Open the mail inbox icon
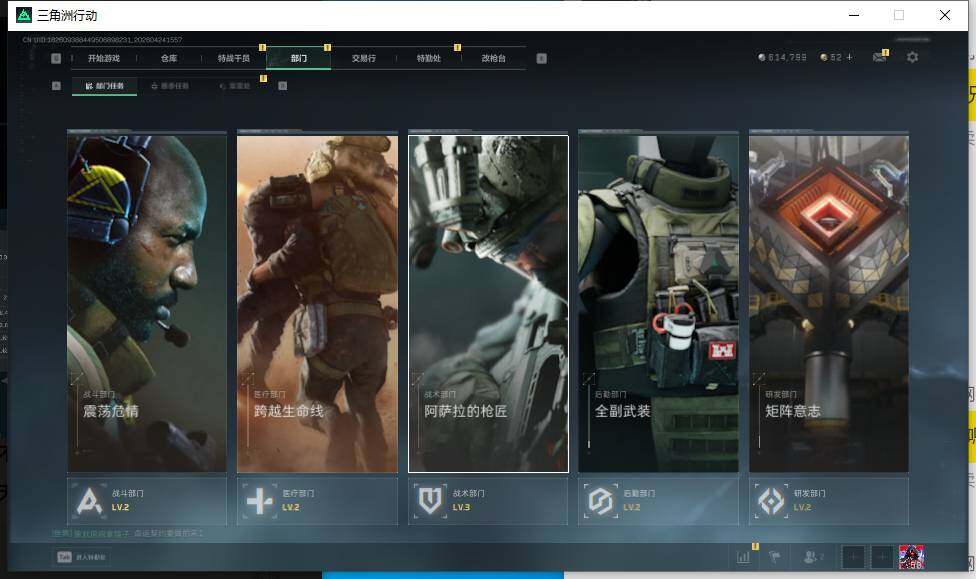Screen dimensions: 976x579 click(880, 57)
